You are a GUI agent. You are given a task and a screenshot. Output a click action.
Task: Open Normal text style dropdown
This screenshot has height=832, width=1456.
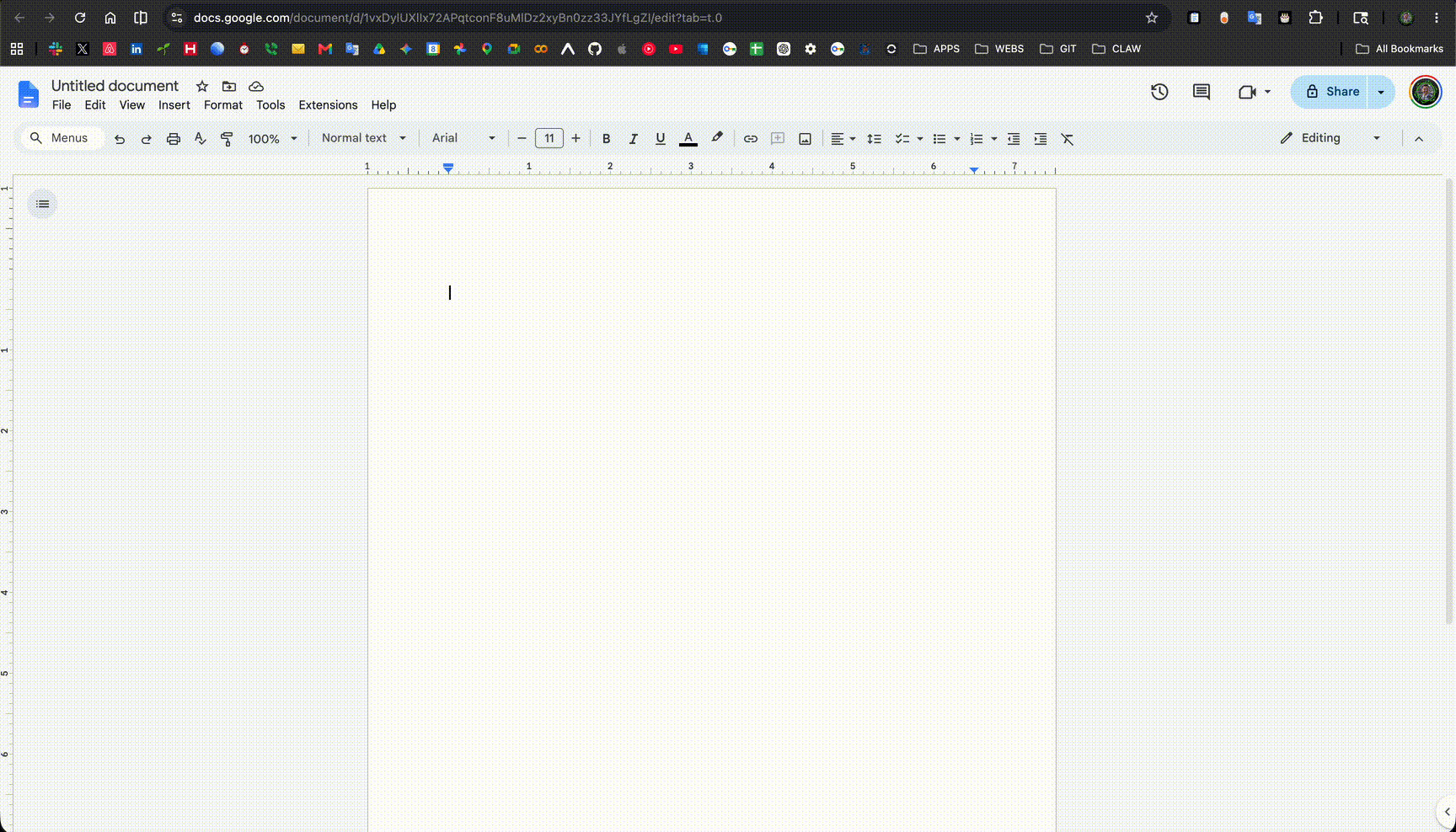(363, 138)
